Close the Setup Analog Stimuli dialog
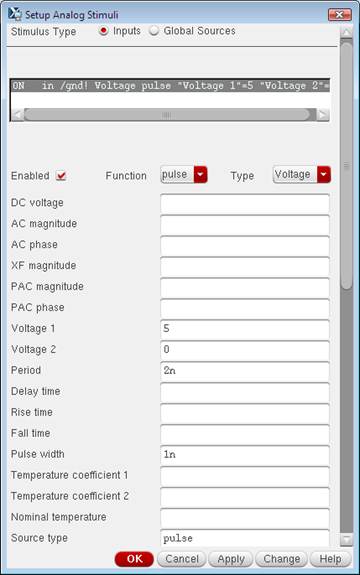Screen dimensions: 360x575 tap(339, 15)
